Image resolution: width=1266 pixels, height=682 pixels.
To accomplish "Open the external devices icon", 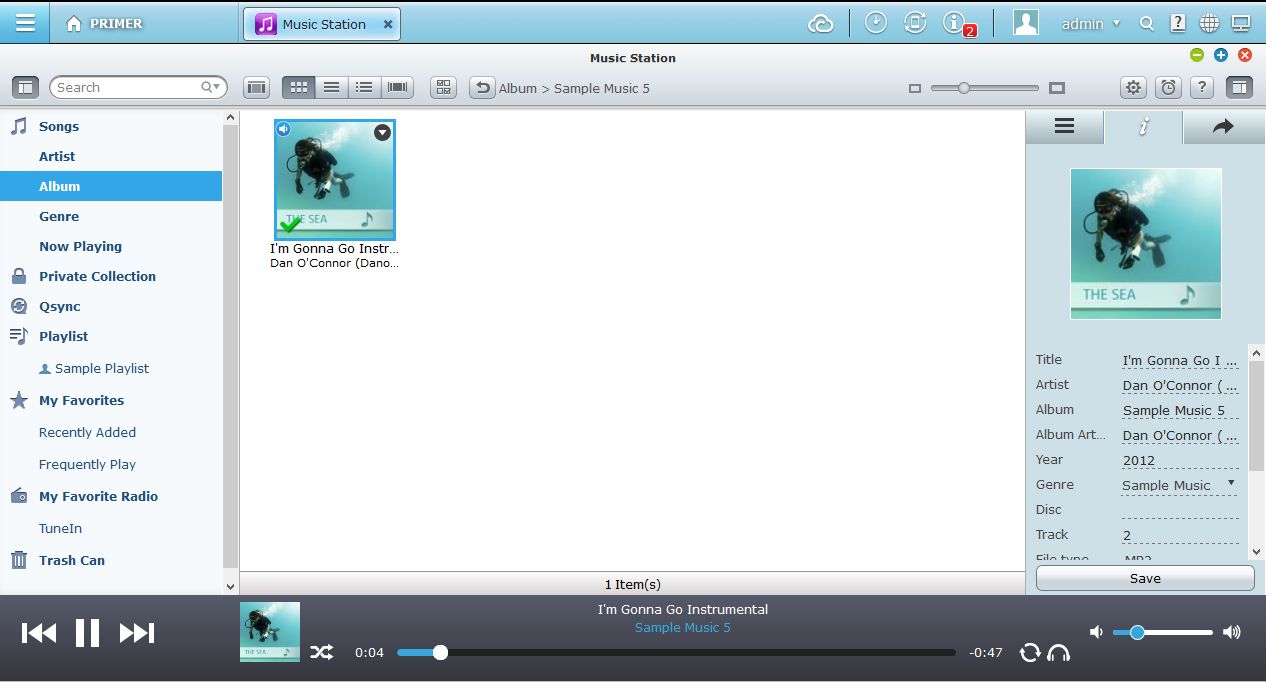I will [x=914, y=23].
